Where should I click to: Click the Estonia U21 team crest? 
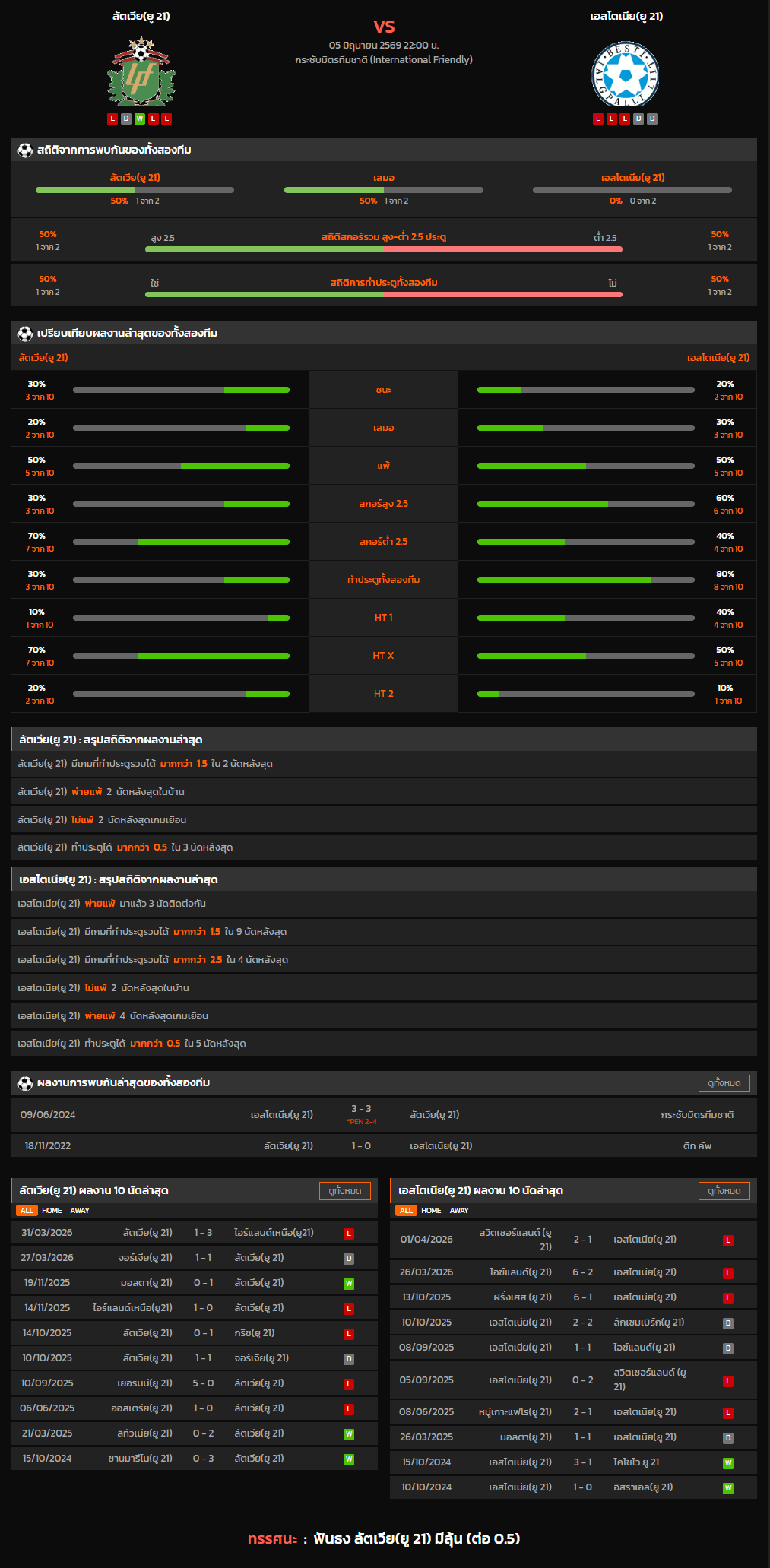click(626, 74)
